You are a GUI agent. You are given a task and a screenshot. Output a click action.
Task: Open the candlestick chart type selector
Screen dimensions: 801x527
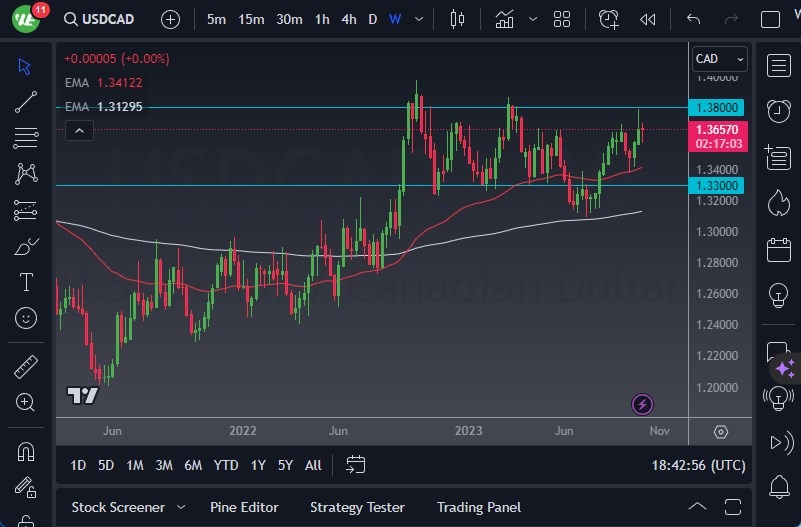[457, 19]
